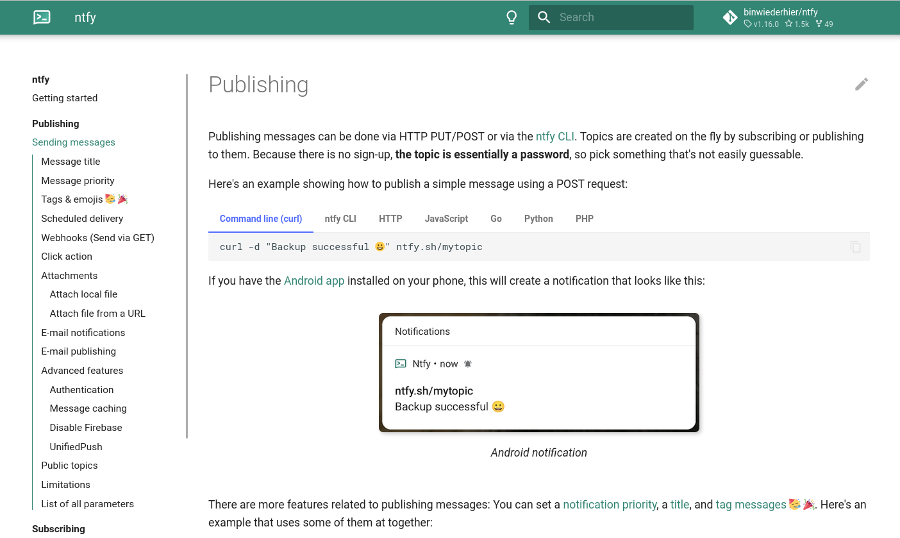Select the HTTP code tab
The height and width of the screenshot is (538, 900).
pos(390,219)
